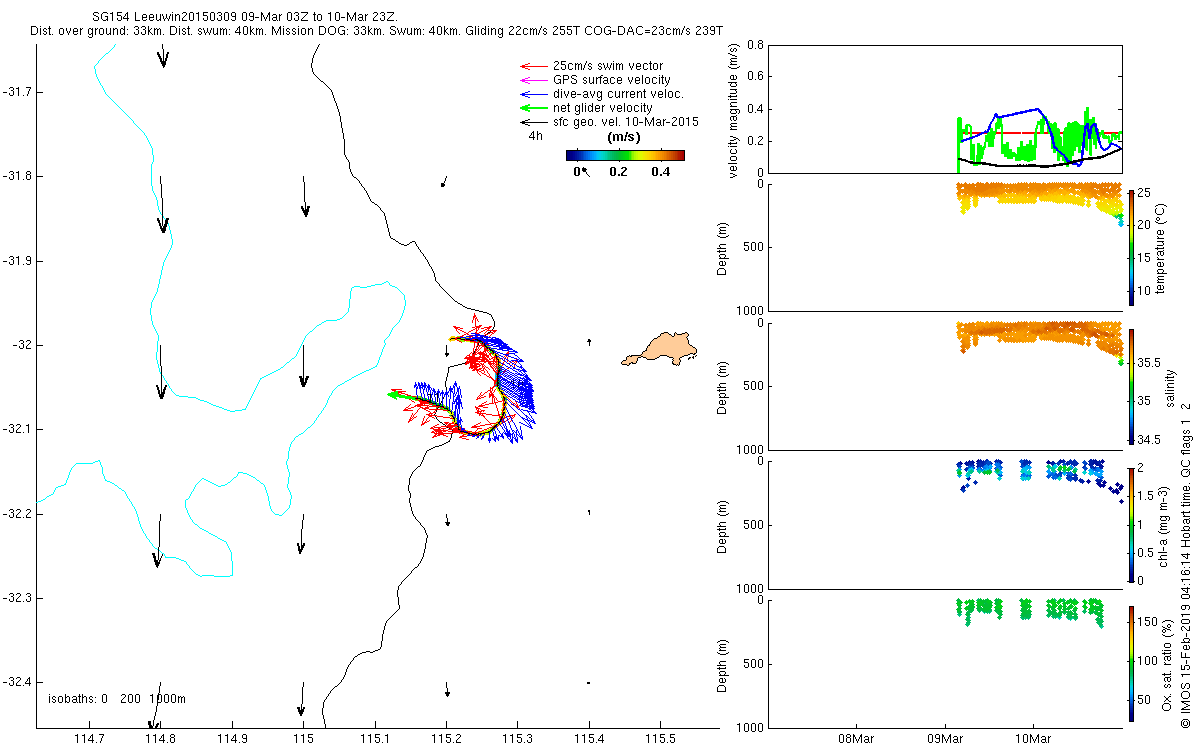
Task: Click the plot title 'SG154 Leeuwin20150309'
Action: click(x=165, y=18)
